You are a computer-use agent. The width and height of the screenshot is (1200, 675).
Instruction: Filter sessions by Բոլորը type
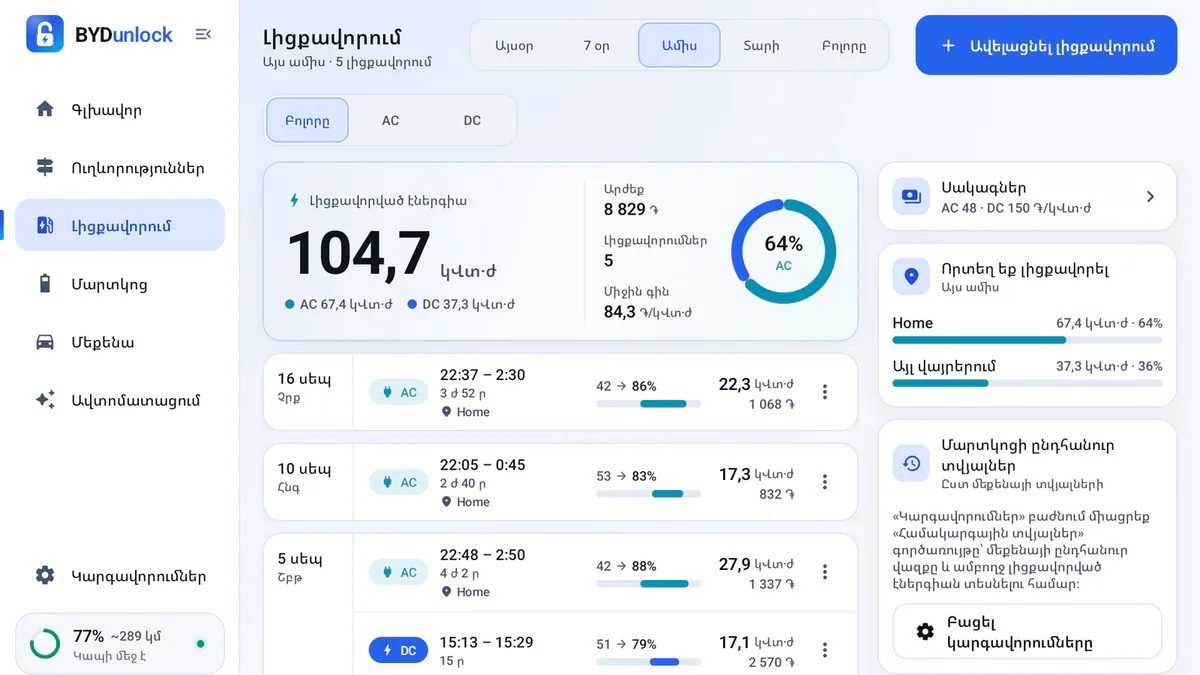pos(307,120)
